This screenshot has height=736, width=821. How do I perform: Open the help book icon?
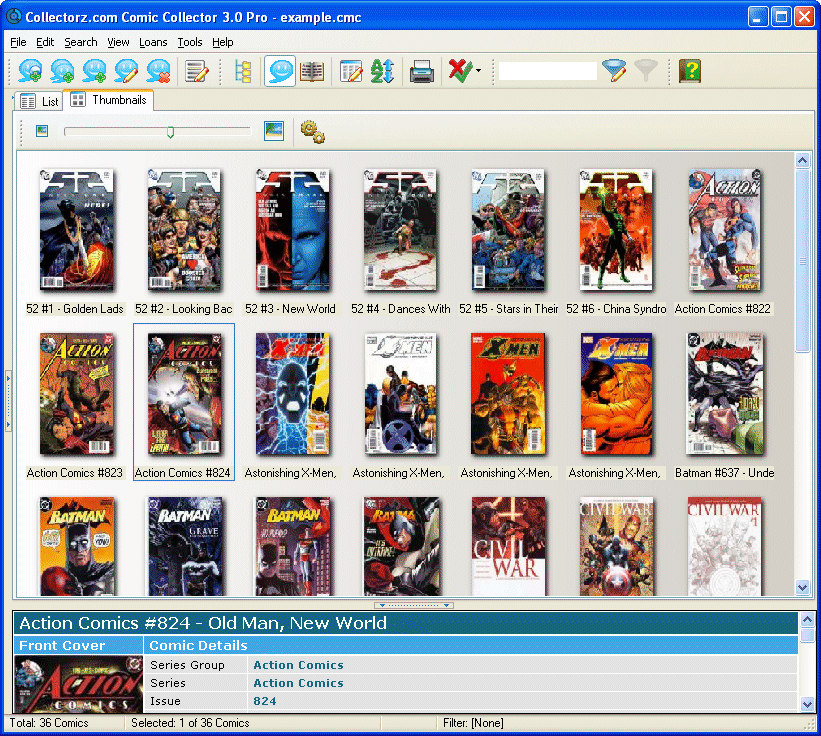690,71
